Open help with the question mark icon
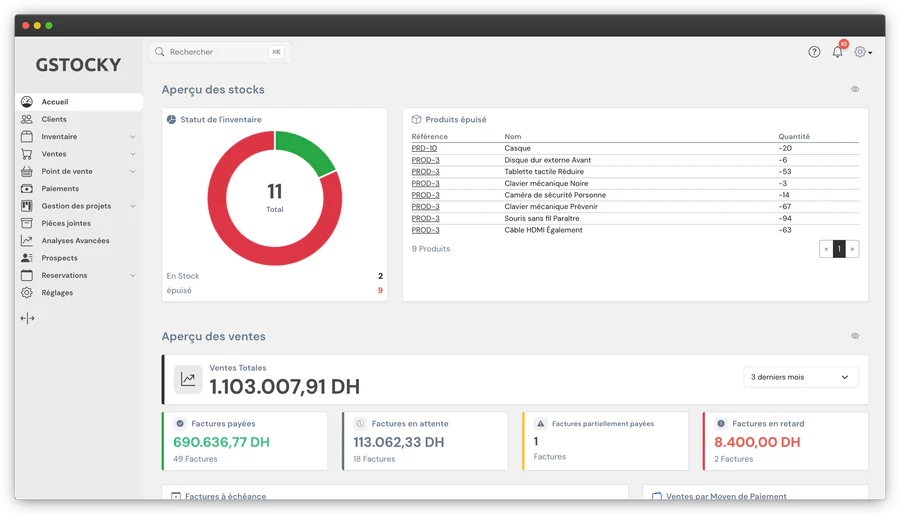The height and width of the screenshot is (514, 900). tap(814, 52)
